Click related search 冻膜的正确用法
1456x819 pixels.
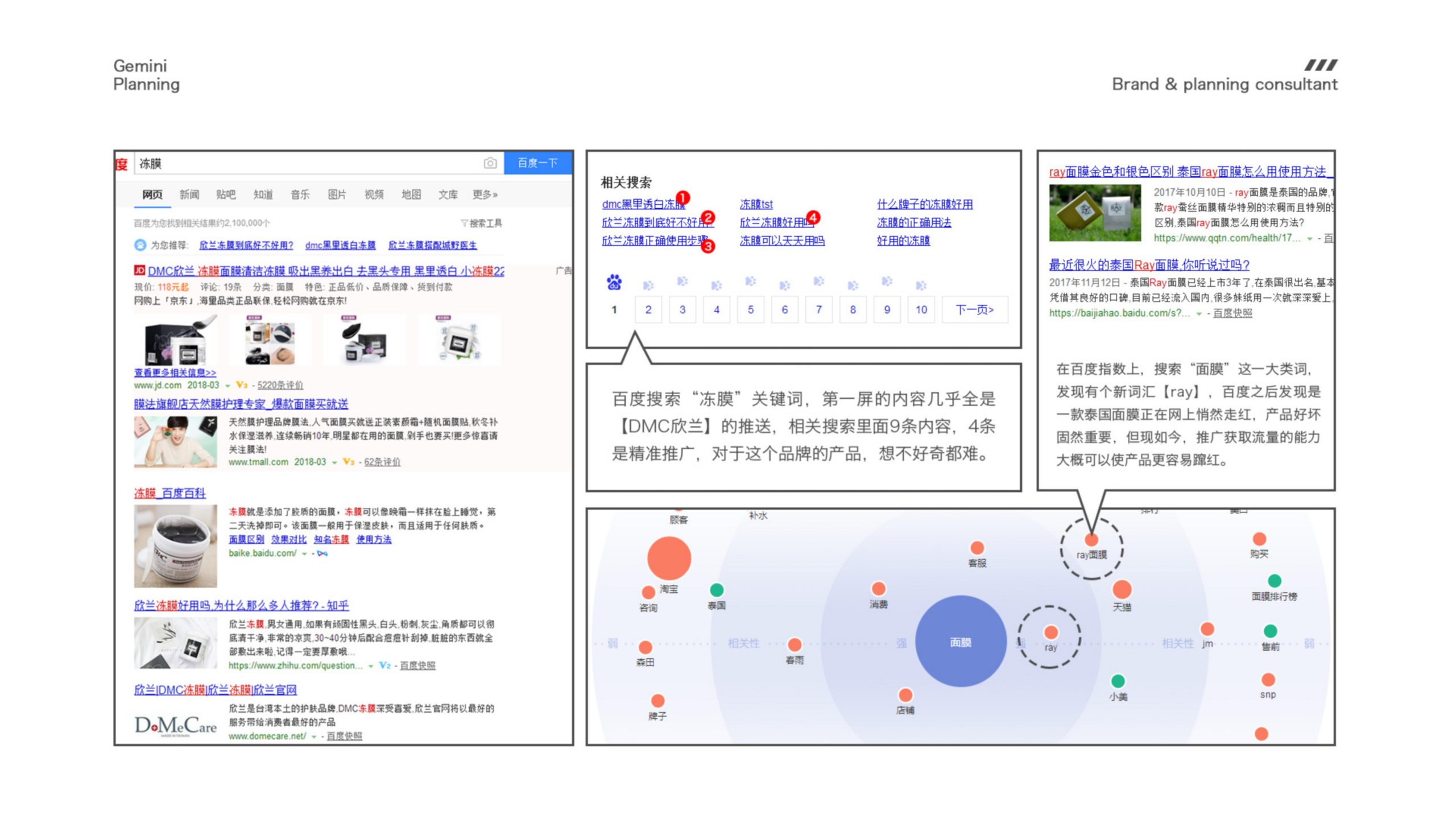point(914,222)
